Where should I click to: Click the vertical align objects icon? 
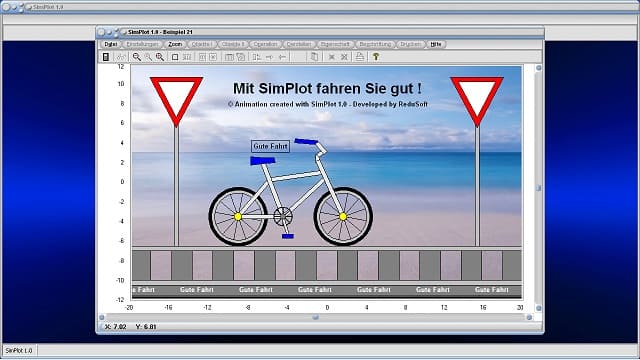point(256,57)
